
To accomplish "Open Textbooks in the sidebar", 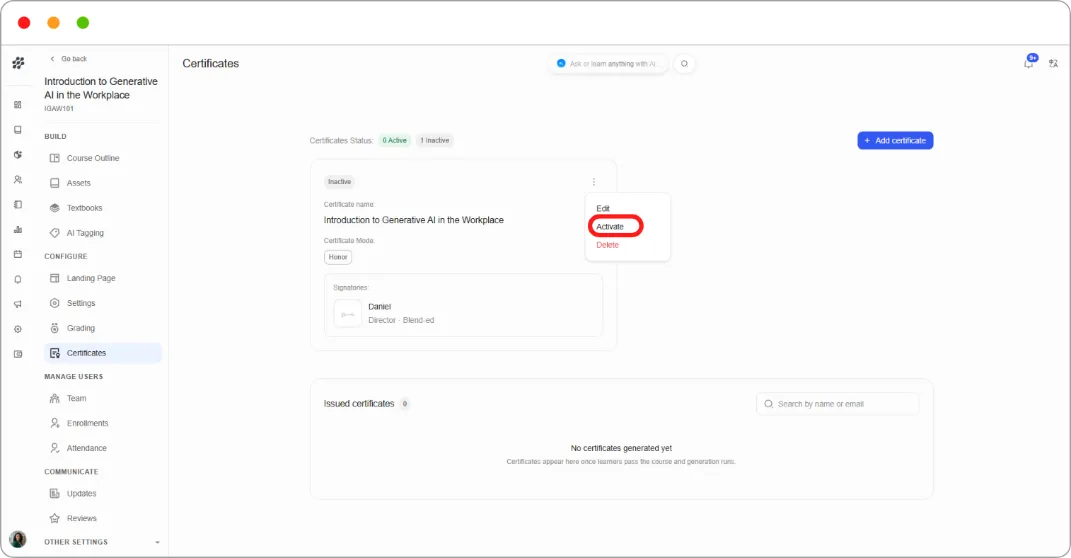I will pyautogui.click(x=102, y=208).
